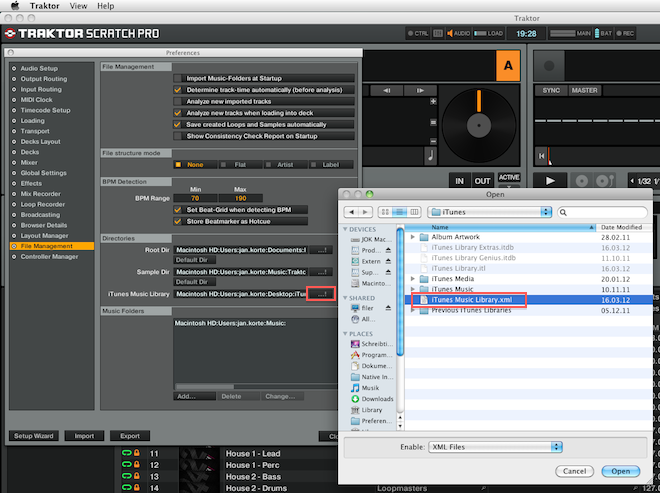This screenshot has width=660, height=493.
Task: Toggle deck B SYNC button
Action: coord(551,90)
